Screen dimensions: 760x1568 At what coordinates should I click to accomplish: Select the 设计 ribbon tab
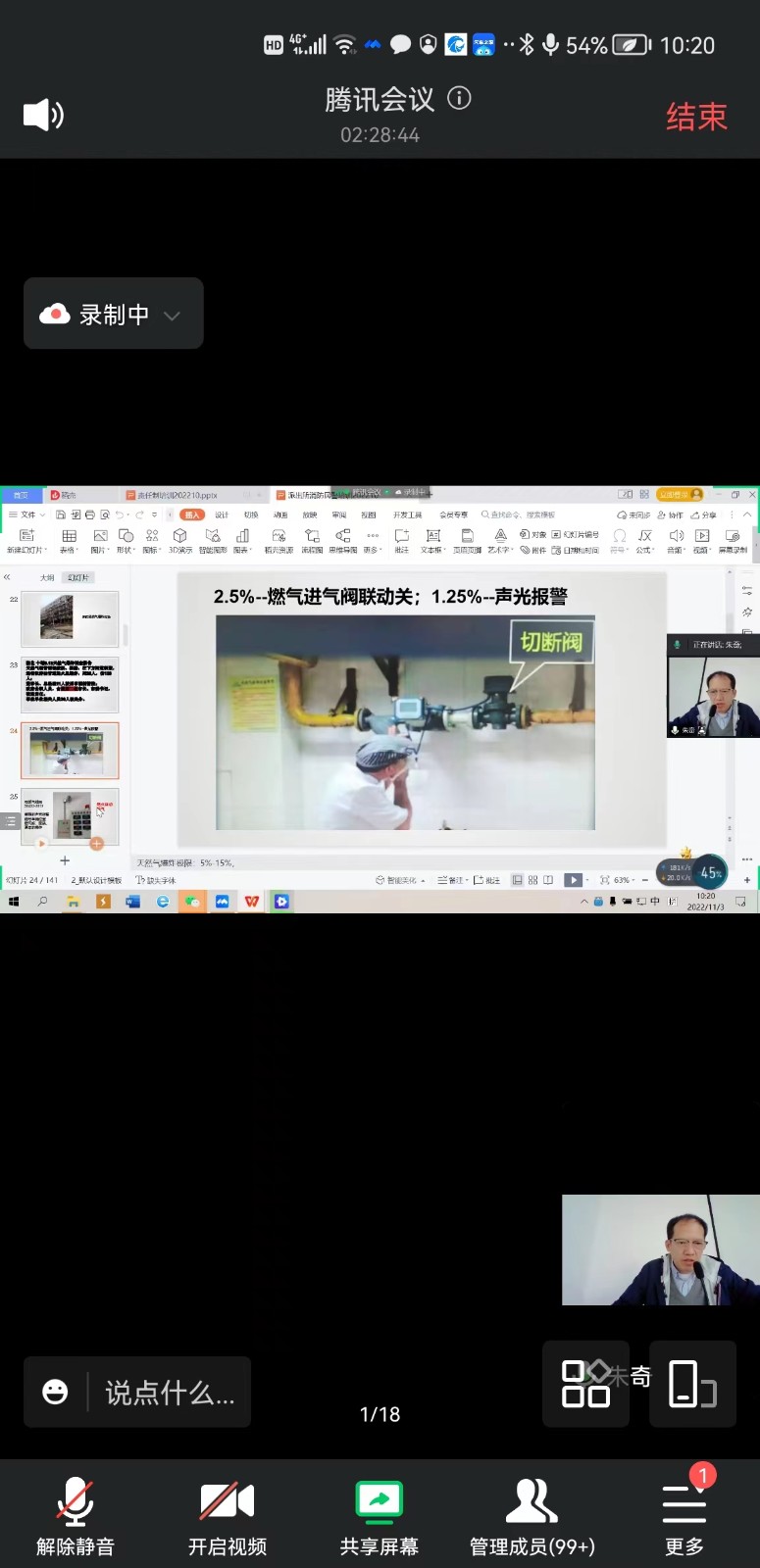(x=222, y=514)
